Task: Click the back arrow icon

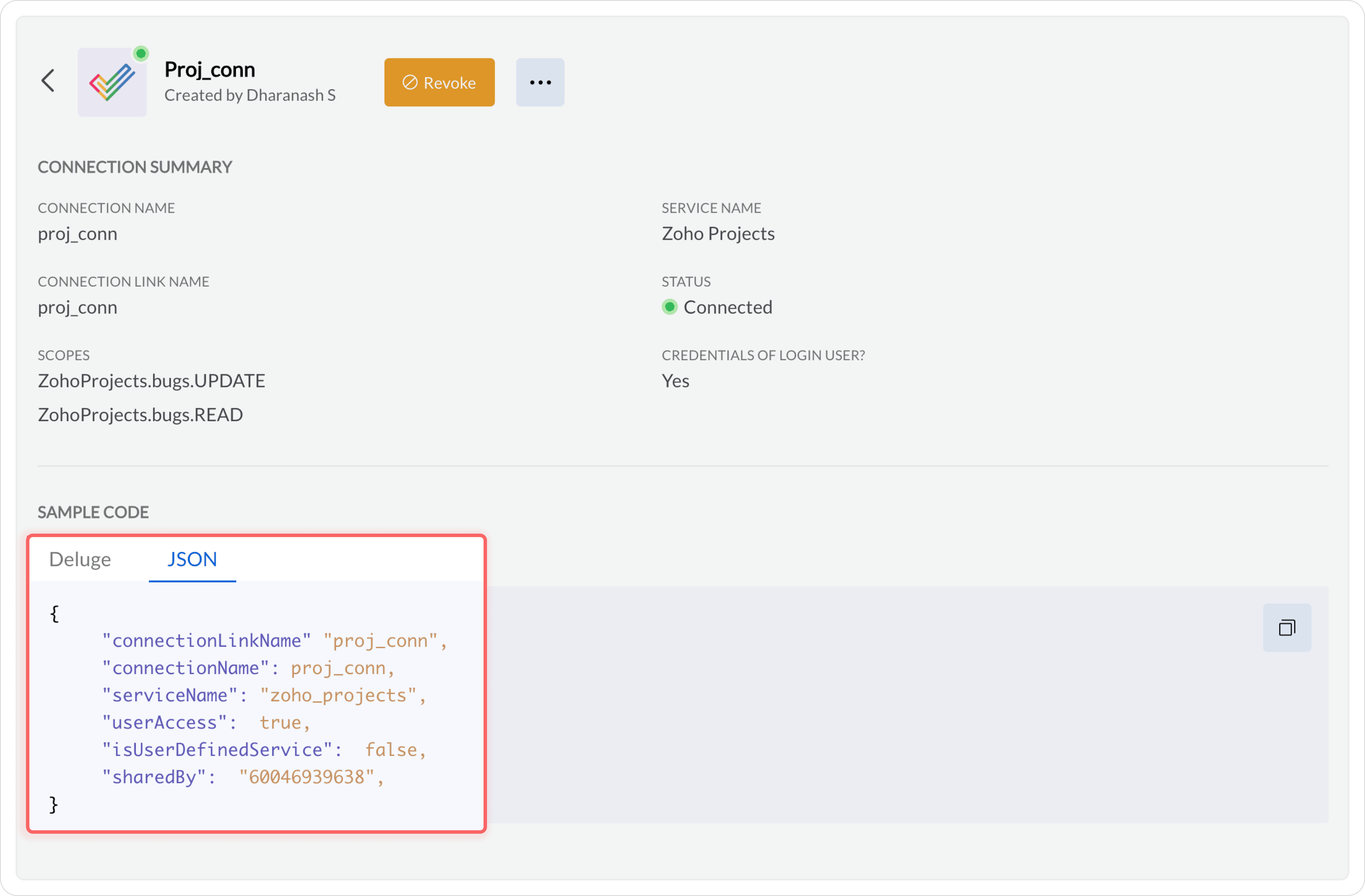Action: click(48, 81)
